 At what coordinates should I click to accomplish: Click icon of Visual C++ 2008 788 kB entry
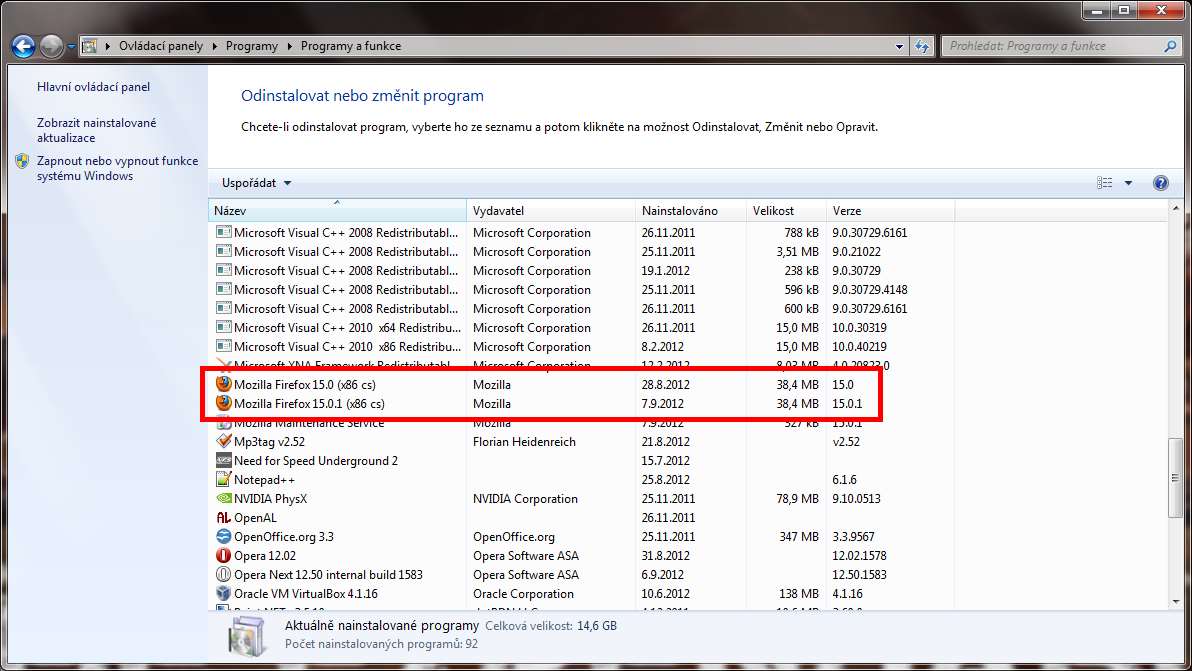(x=224, y=232)
